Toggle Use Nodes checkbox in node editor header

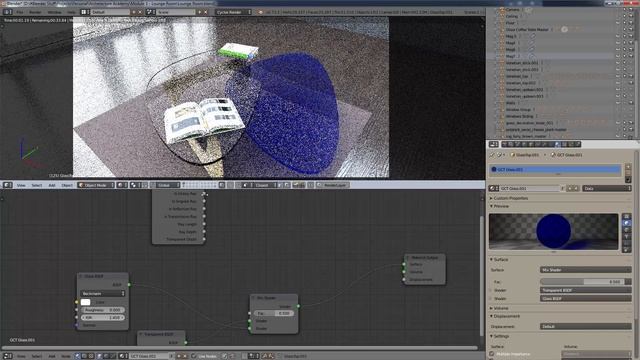point(194,356)
